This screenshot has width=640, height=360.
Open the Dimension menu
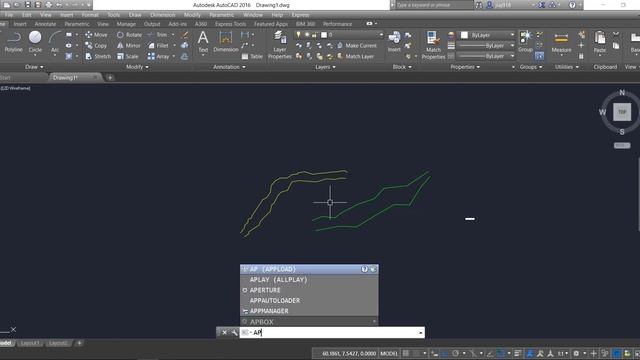click(162, 15)
